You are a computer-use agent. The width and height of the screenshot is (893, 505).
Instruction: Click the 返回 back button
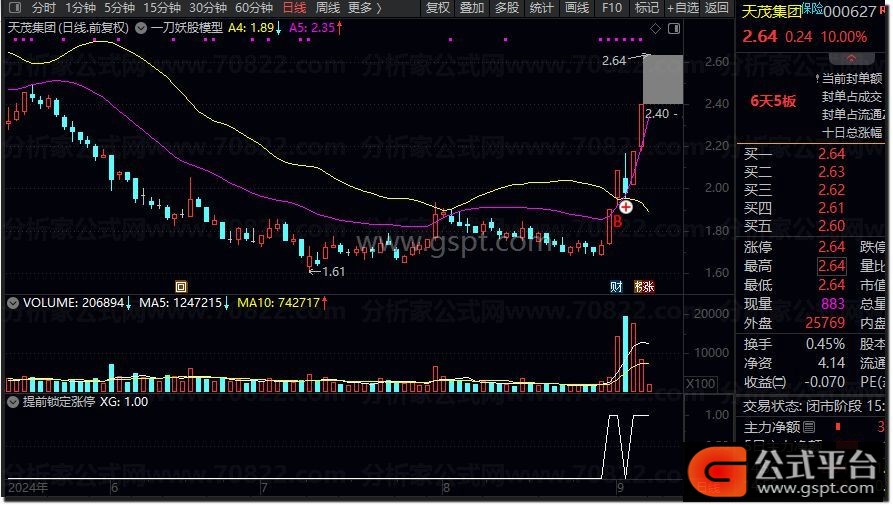(716, 8)
